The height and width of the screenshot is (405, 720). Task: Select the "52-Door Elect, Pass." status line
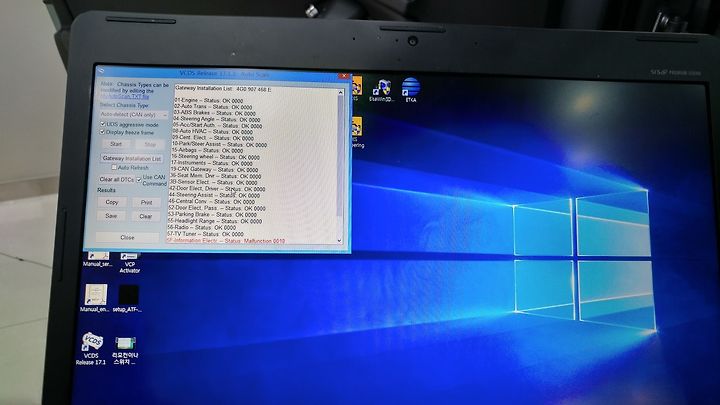tap(216, 208)
